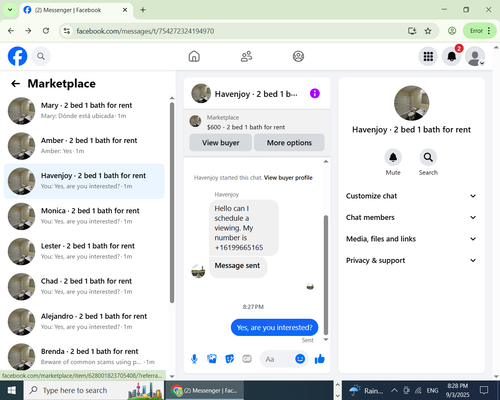
Task: Open the Facebook search magnifier
Action: coord(41,56)
